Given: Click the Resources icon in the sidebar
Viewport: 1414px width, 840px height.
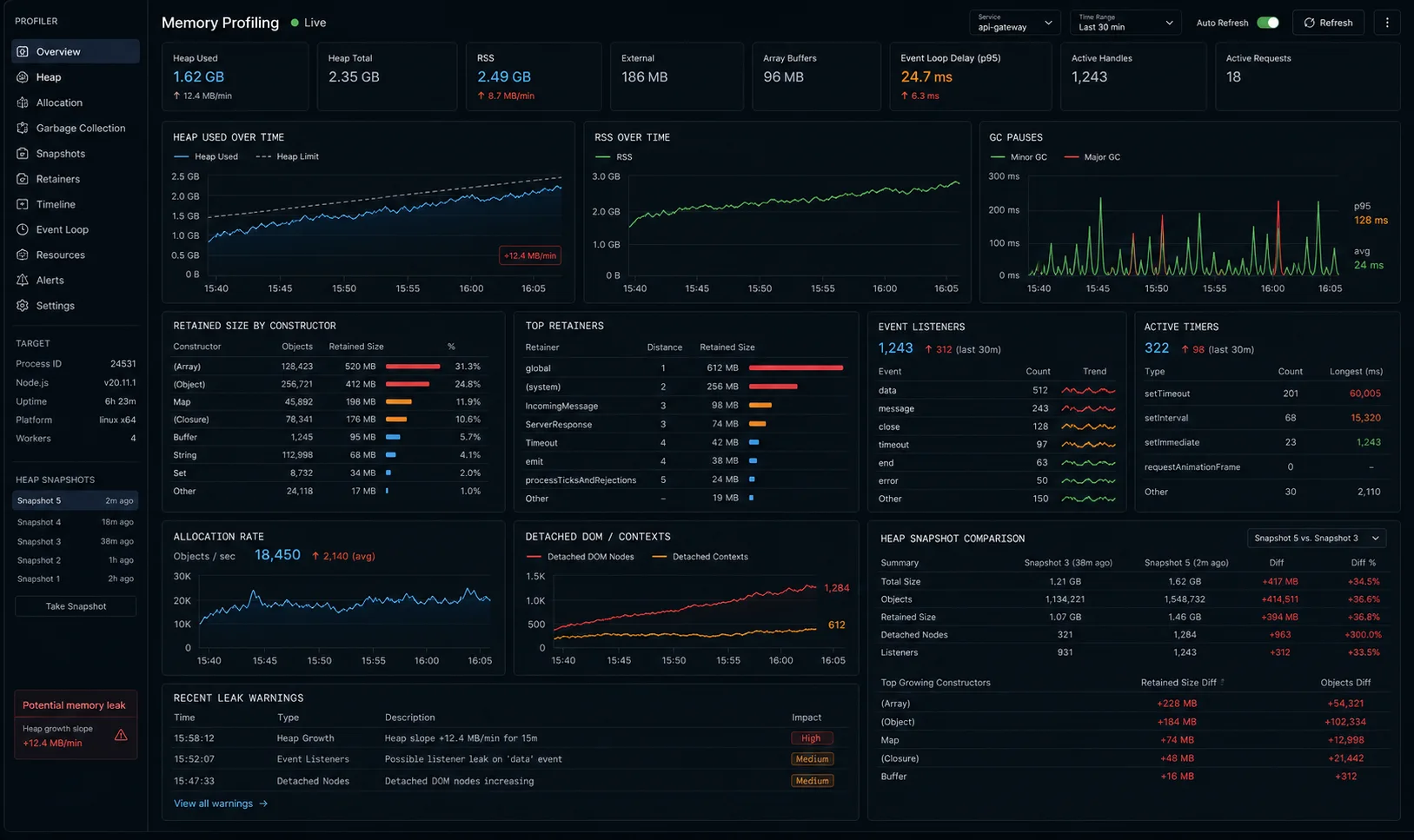Looking at the screenshot, I should click(23, 255).
